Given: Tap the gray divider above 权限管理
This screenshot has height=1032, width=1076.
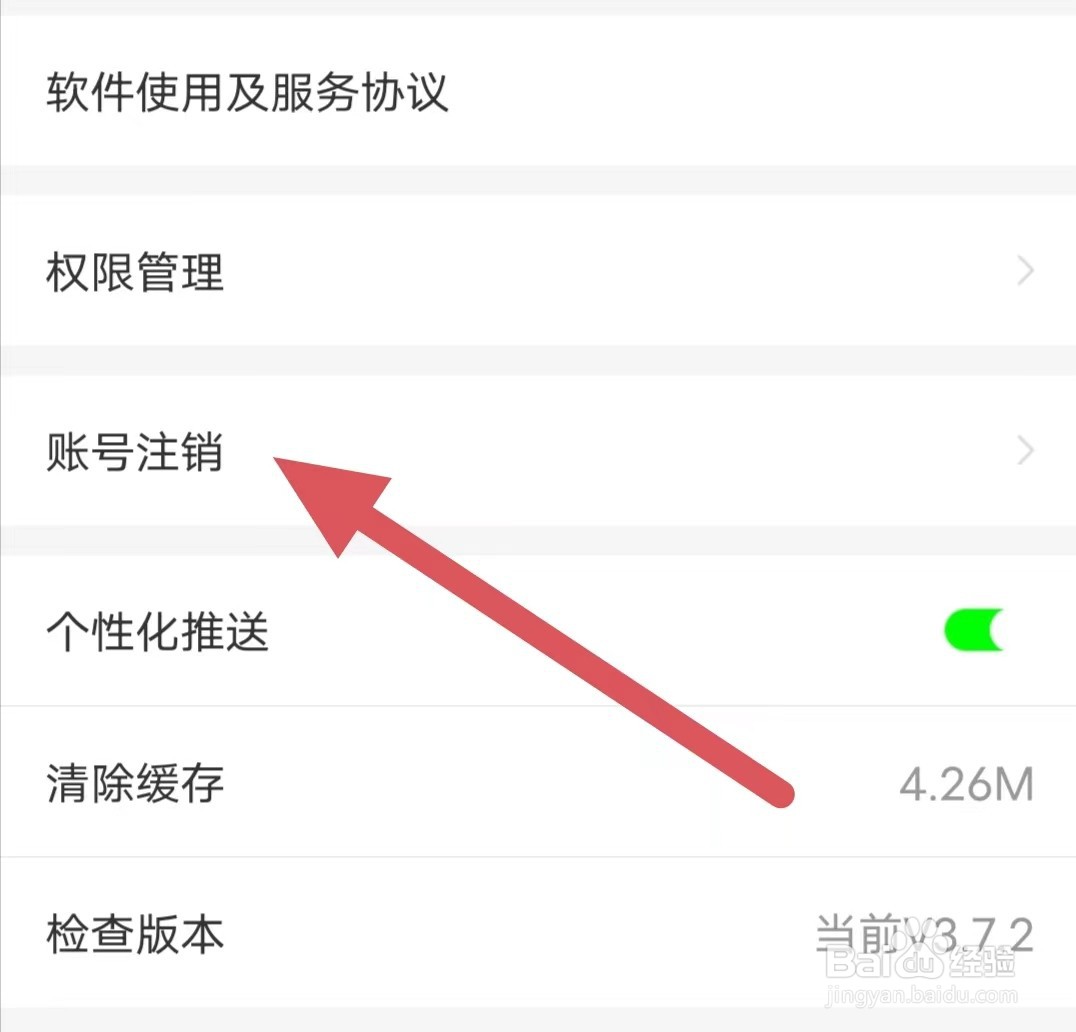Looking at the screenshot, I should click(x=538, y=180).
